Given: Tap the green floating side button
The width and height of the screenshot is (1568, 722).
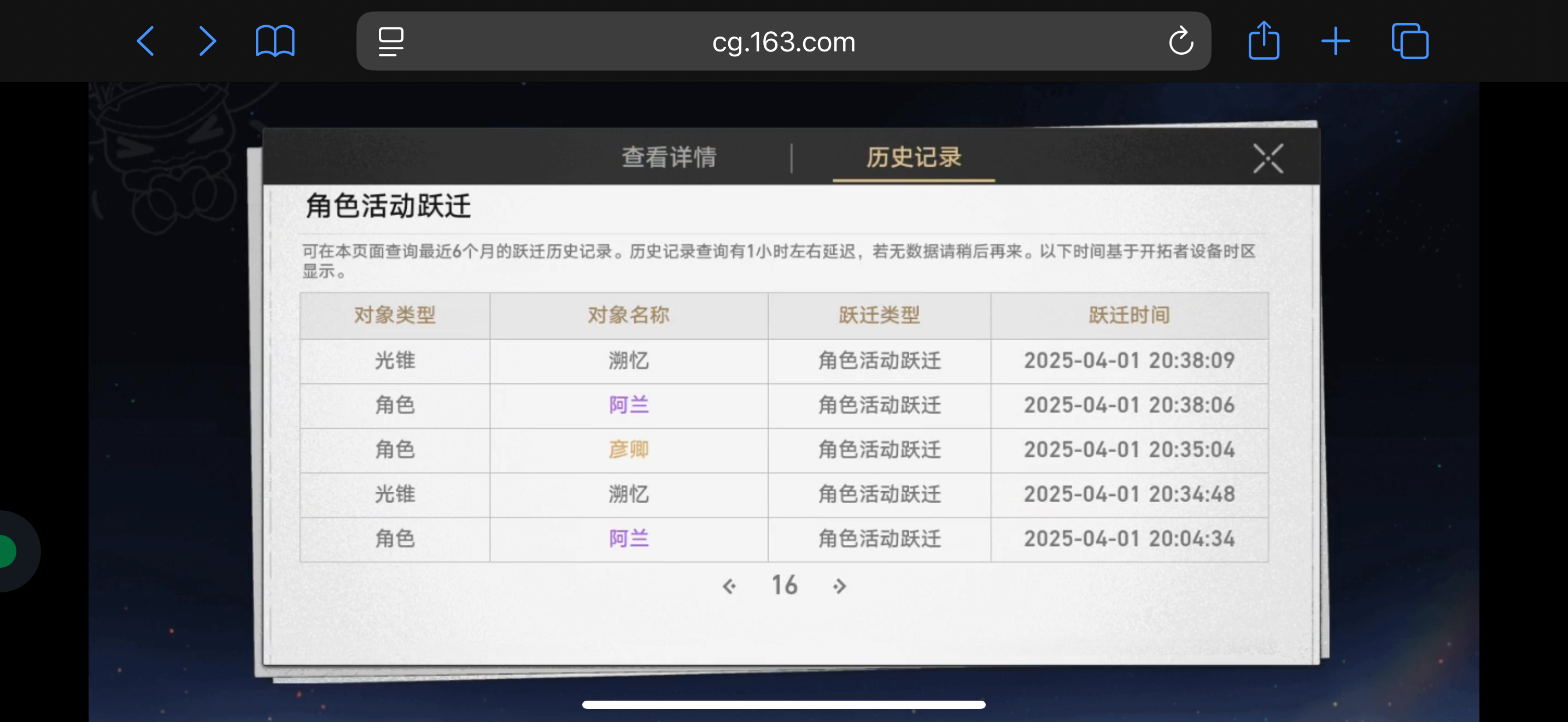Looking at the screenshot, I should 9,551.
